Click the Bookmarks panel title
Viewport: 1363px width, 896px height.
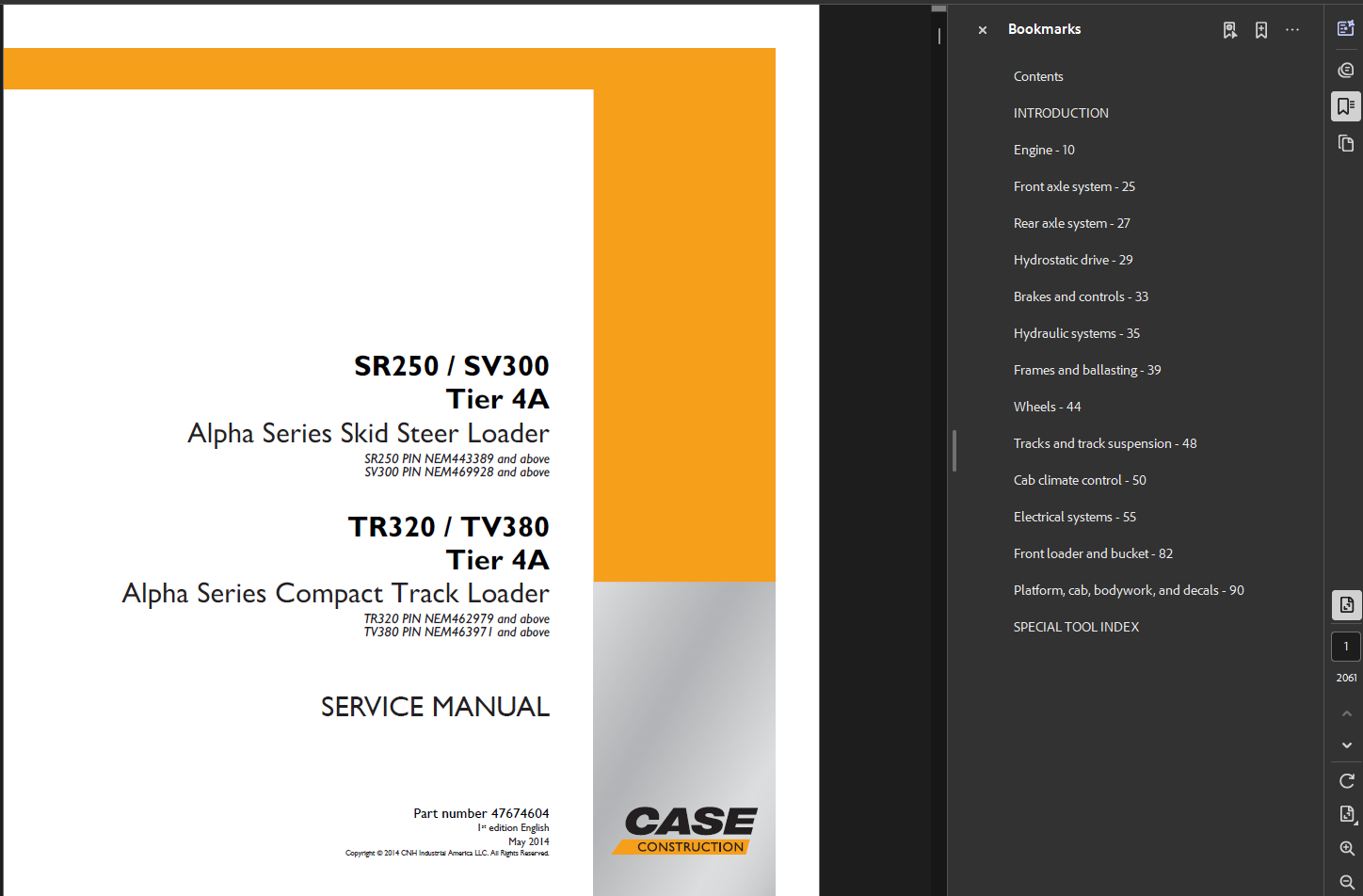(x=1044, y=29)
